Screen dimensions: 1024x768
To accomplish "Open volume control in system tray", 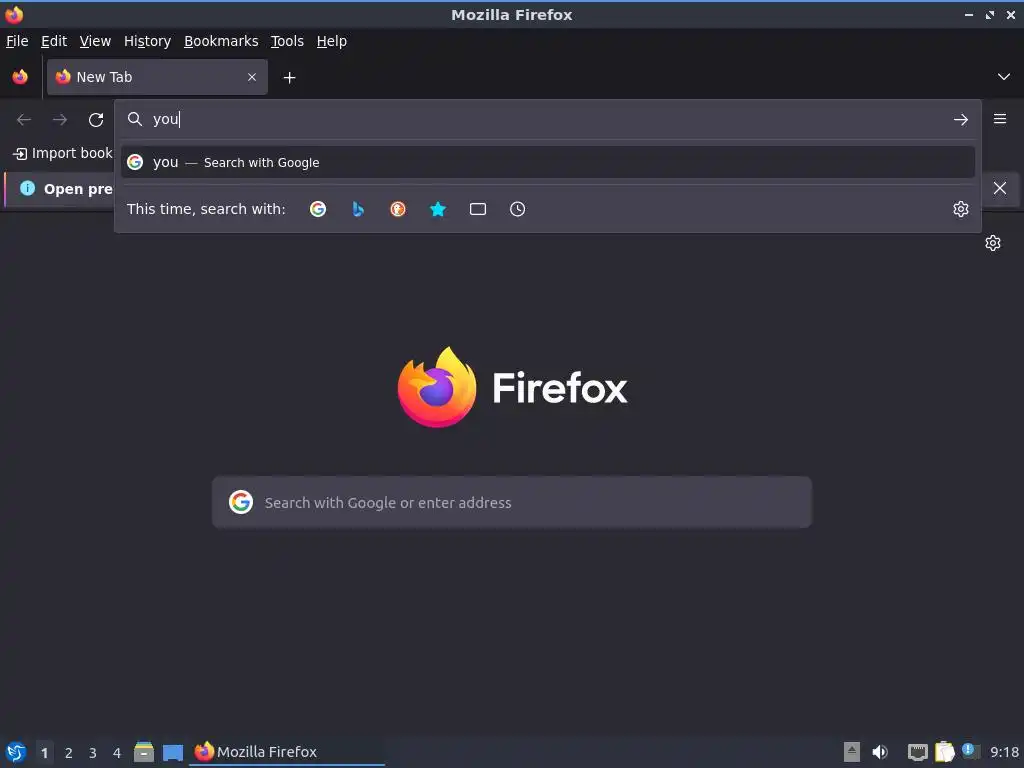I will coord(880,752).
